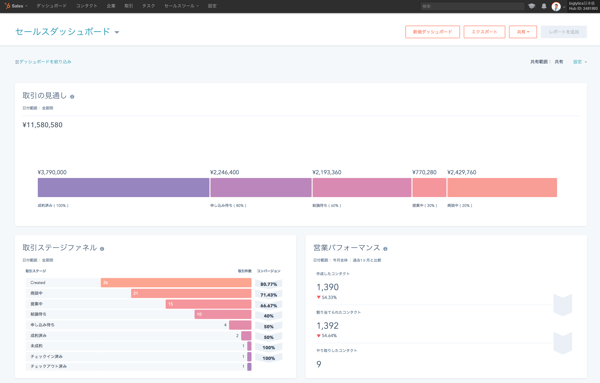Click the 66.67% conversion value

269,306
